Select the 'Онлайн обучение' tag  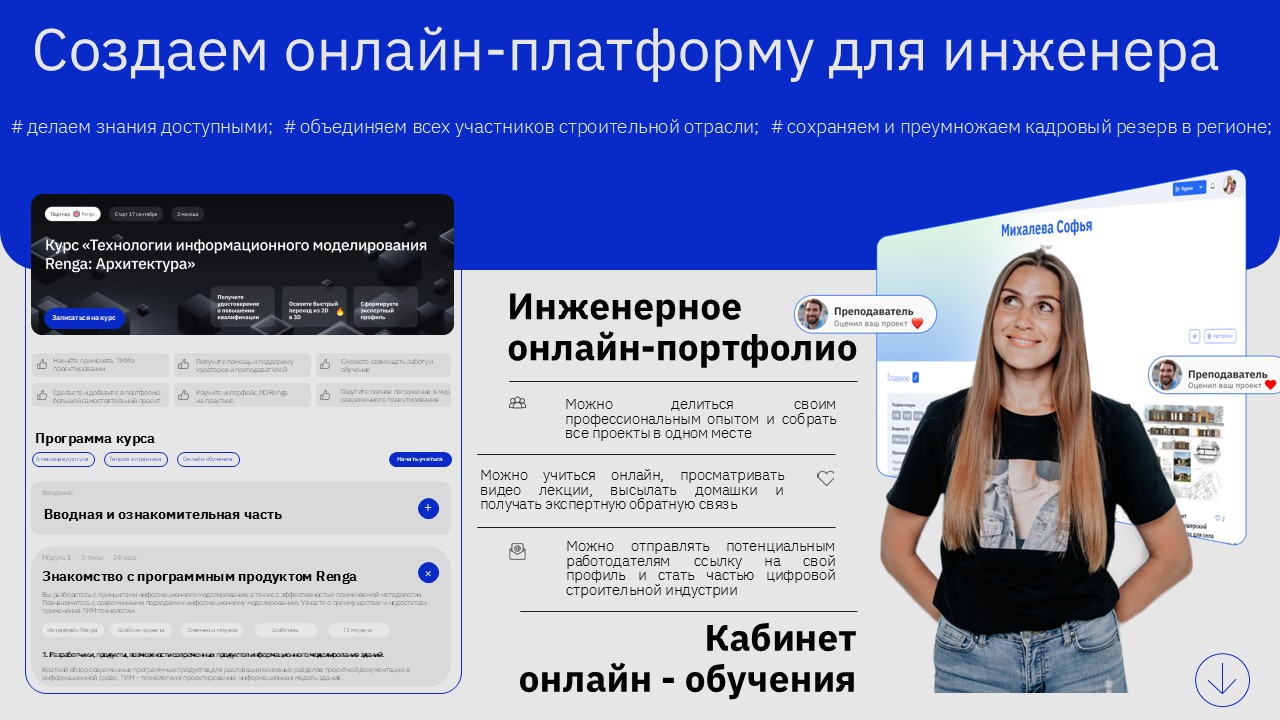208,460
